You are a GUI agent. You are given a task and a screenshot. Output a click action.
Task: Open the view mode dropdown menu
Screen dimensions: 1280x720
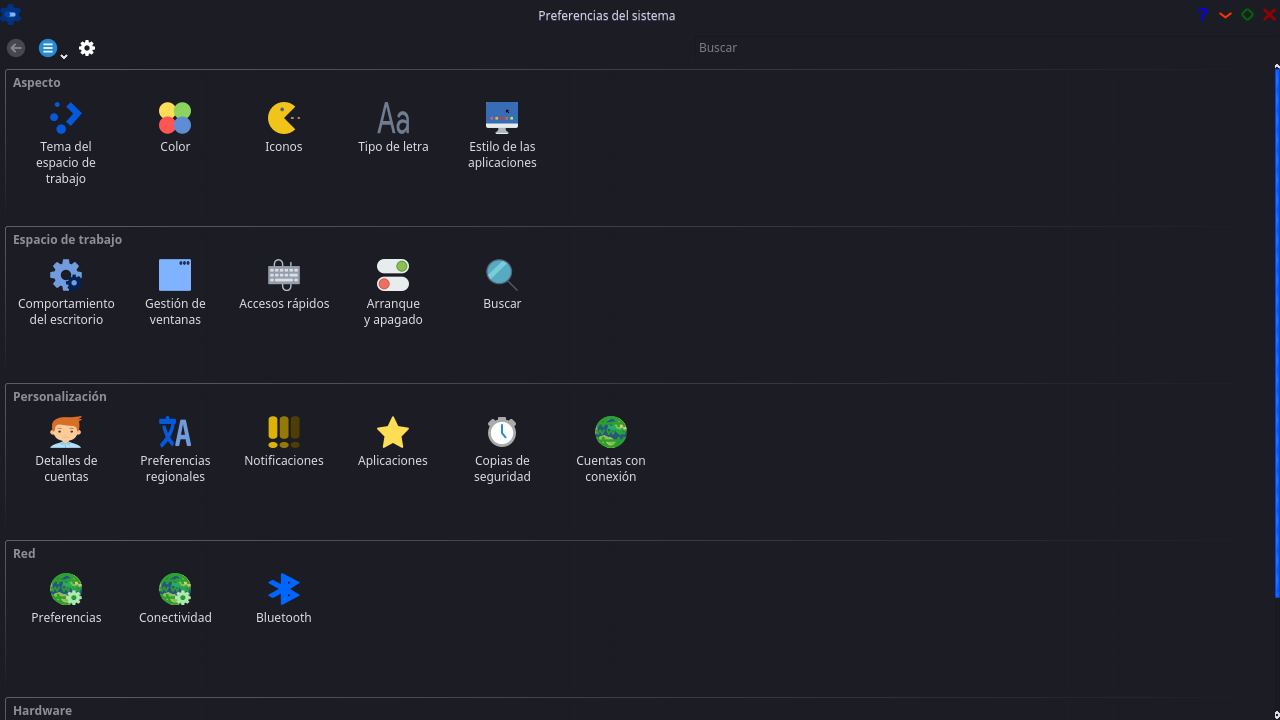click(x=53, y=48)
